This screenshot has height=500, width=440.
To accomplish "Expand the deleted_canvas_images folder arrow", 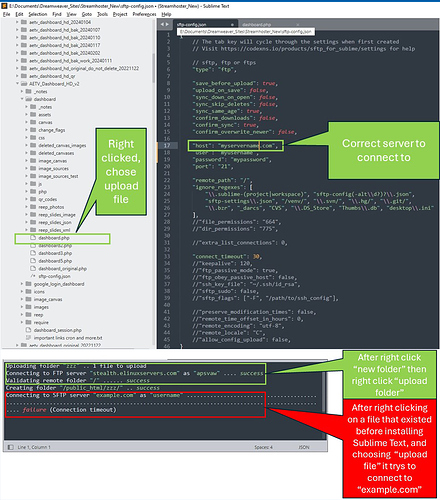I will coord(26,145).
